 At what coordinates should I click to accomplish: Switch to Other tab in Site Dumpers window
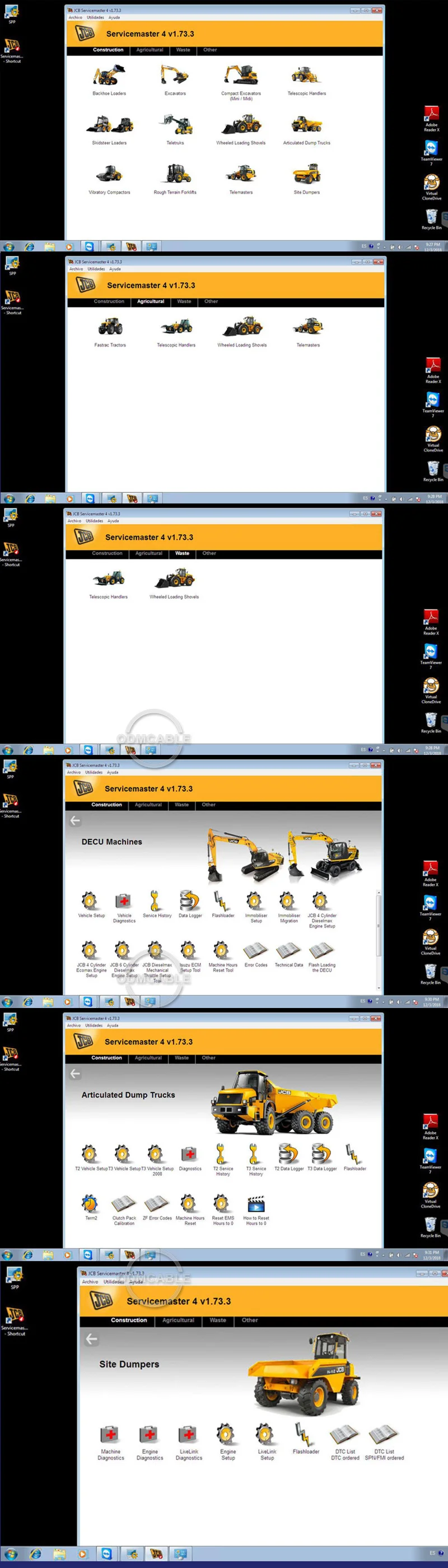250,1320
